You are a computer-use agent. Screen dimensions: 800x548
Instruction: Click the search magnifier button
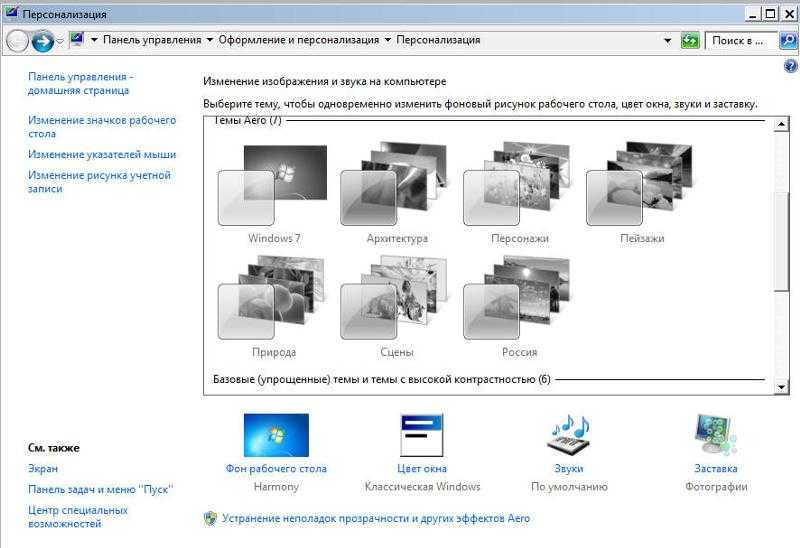click(x=788, y=40)
